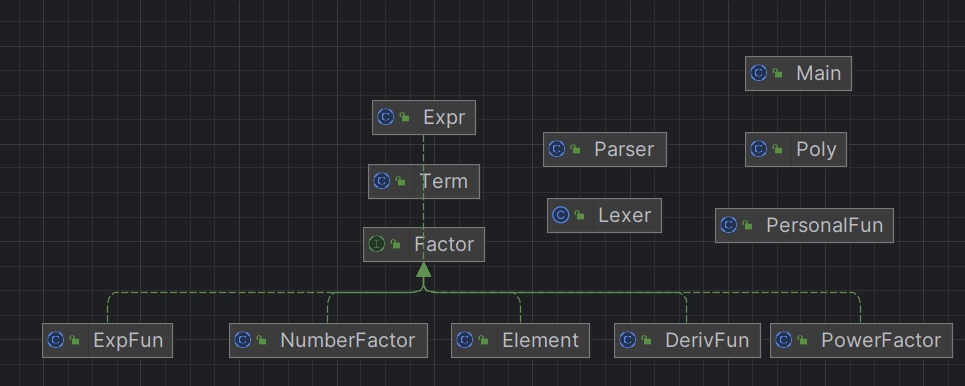Click the class icon on the PersonalFun node
This screenshot has height=386, width=965.
(x=728, y=225)
